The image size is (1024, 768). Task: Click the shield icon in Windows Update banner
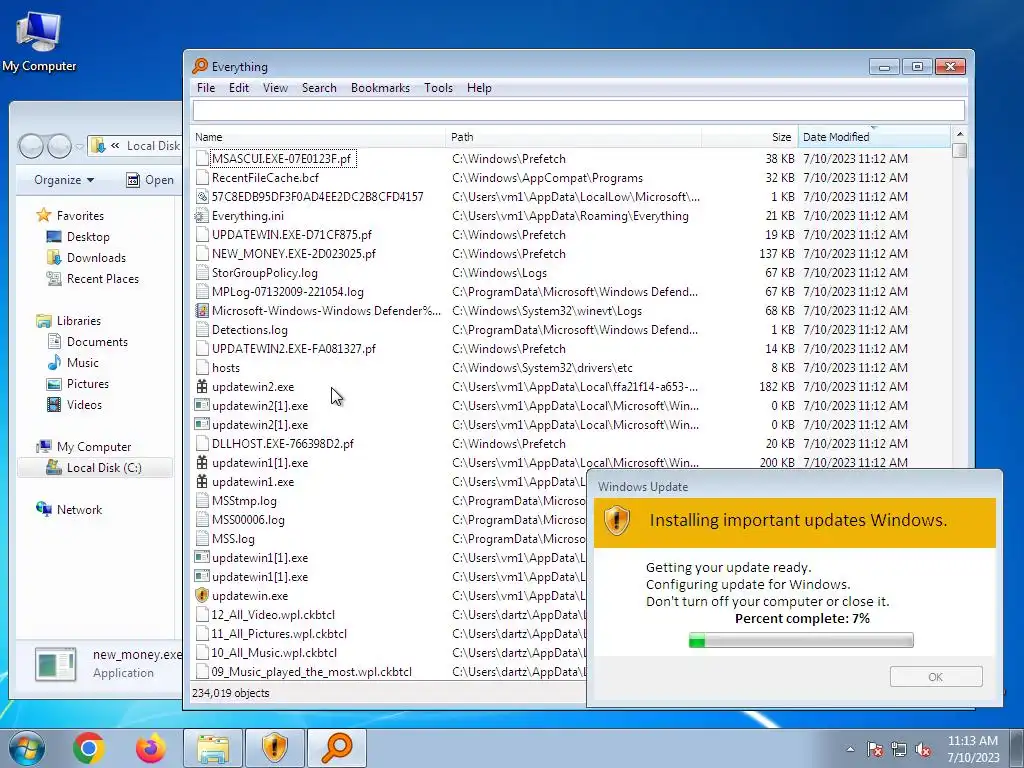616,520
